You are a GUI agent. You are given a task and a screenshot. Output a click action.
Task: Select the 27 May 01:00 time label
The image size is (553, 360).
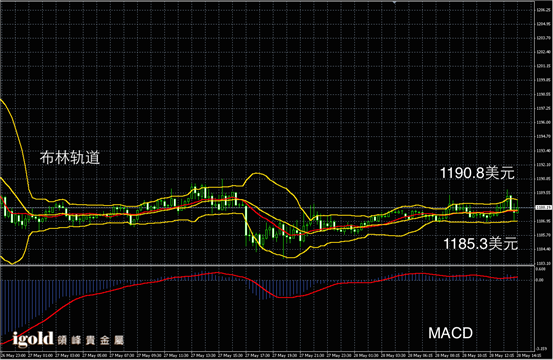click(40, 355)
